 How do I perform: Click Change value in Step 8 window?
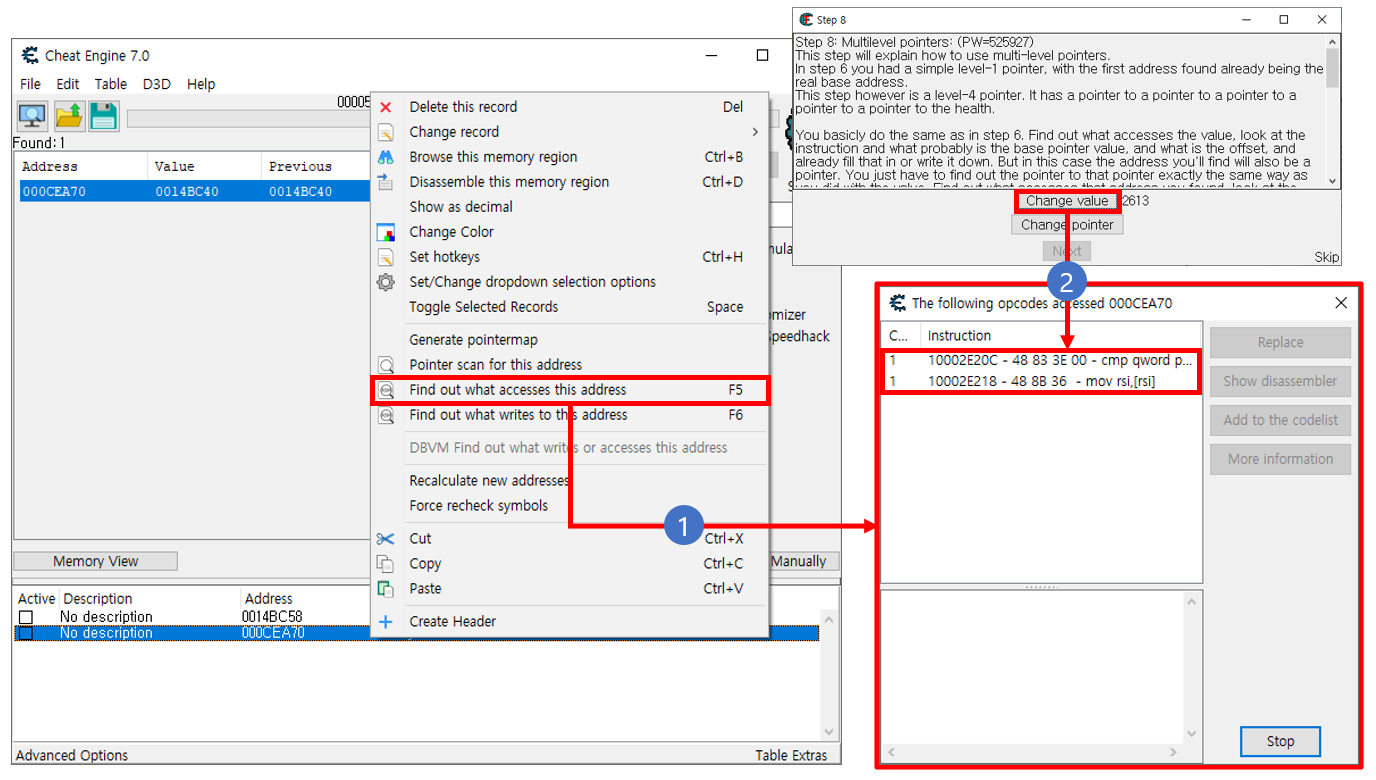(1067, 201)
